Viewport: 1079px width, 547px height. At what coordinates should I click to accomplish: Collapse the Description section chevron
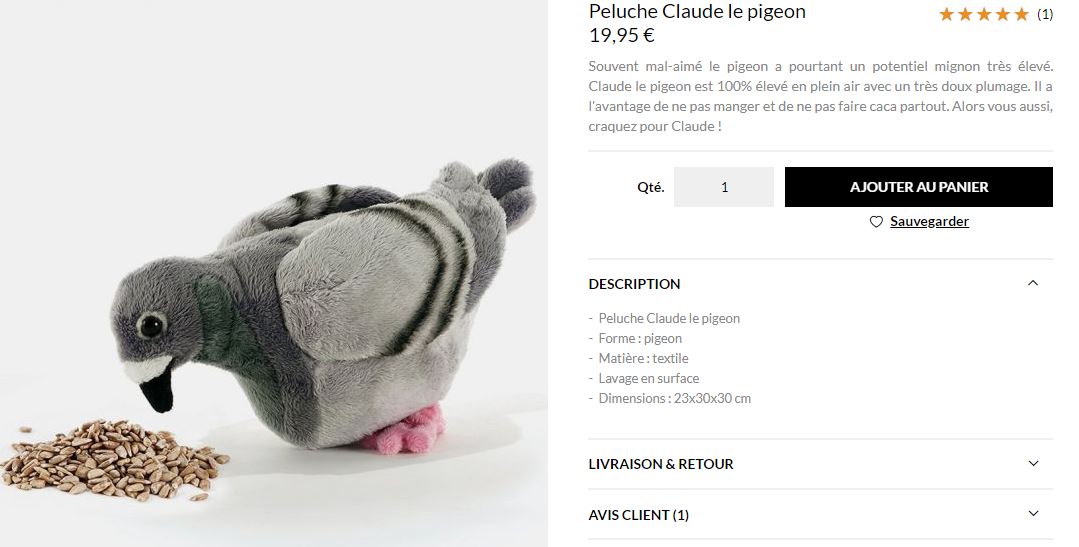pyautogui.click(x=1033, y=283)
